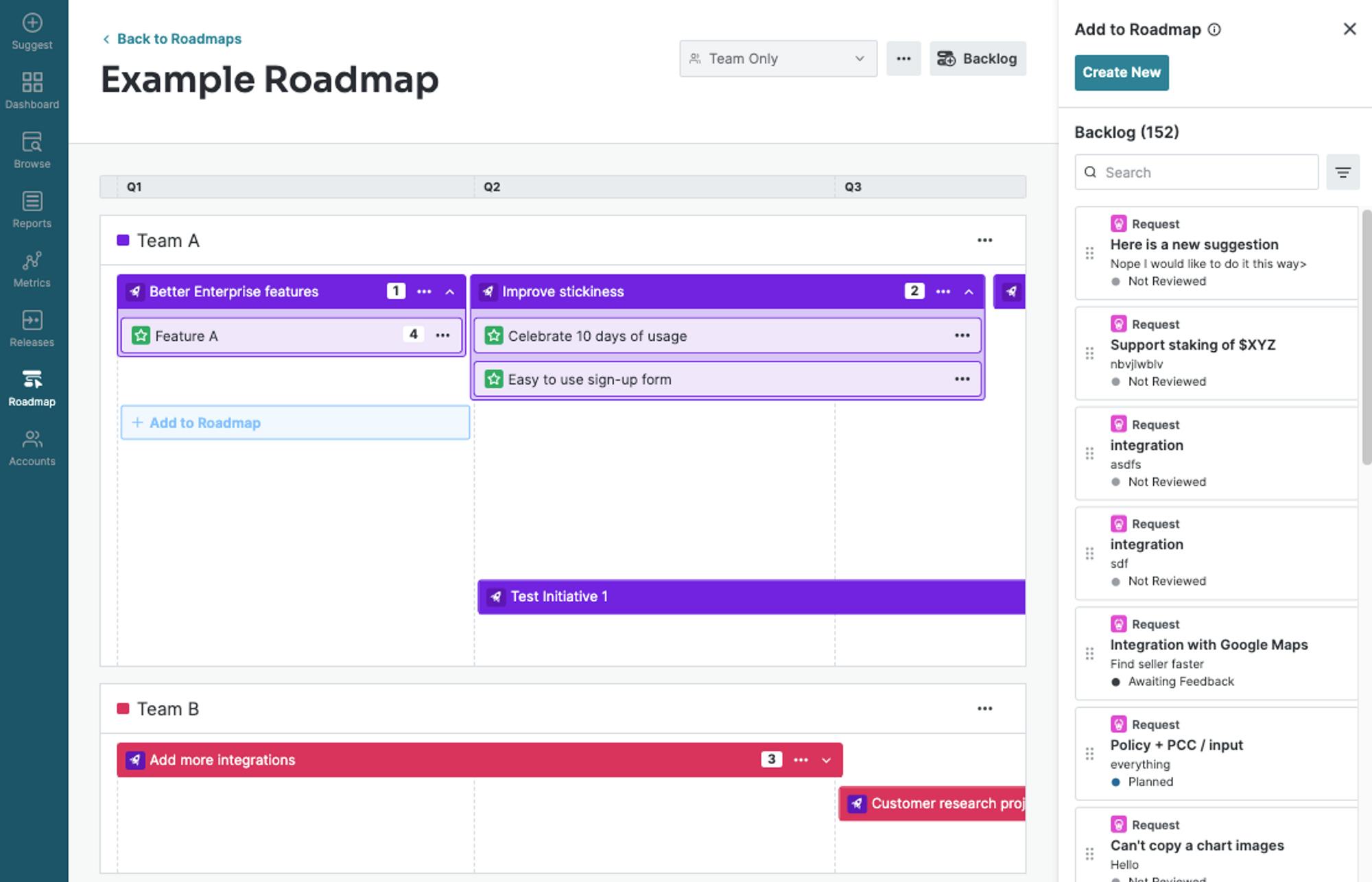Open Feature A's three-dot menu
Image resolution: width=1372 pixels, height=882 pixels.
[443, 335]
